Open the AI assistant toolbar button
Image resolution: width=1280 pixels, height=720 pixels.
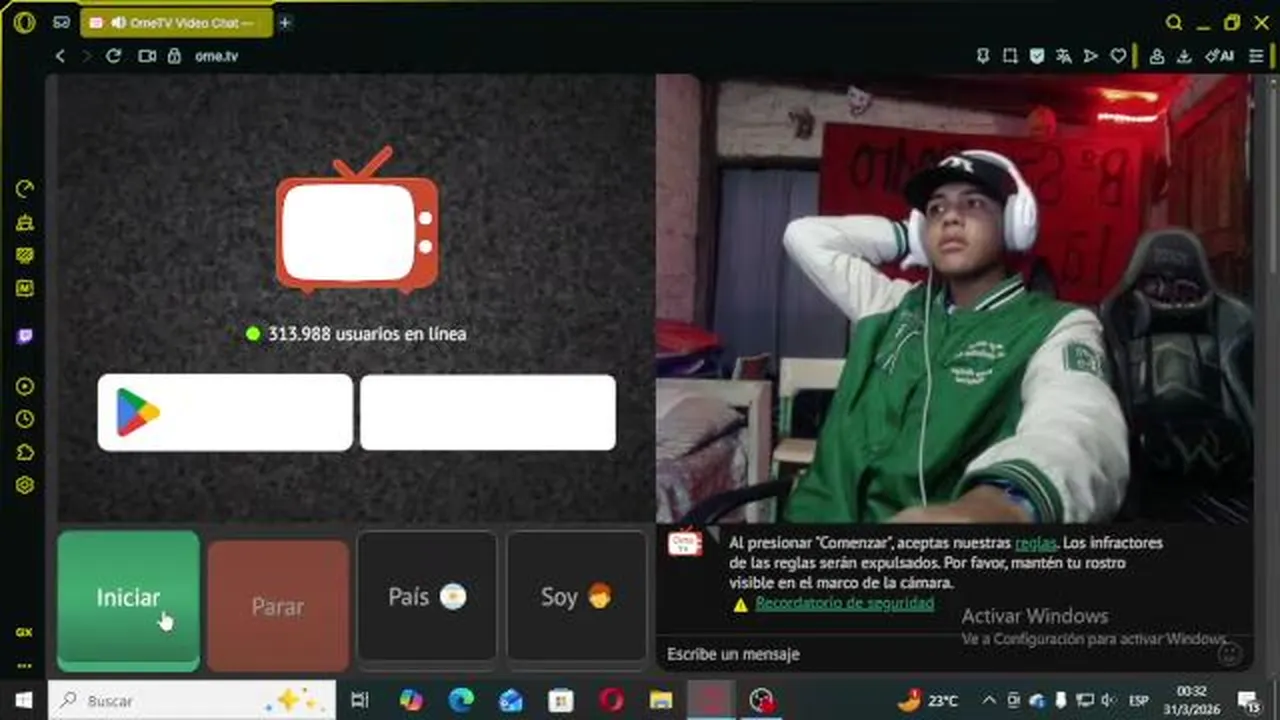coord(1219,56)
